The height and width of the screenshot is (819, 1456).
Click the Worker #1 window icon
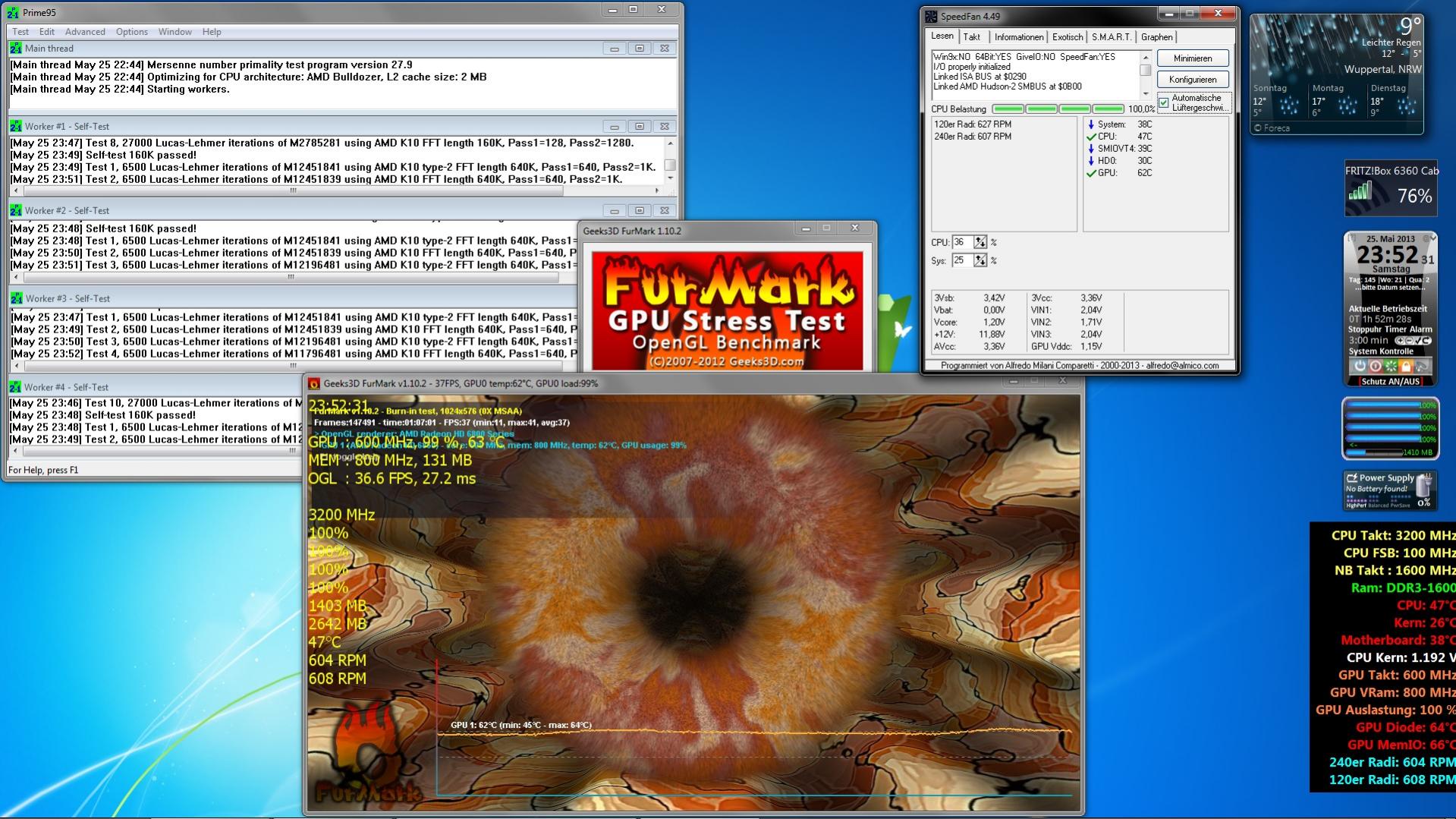(x=16, y=126)
